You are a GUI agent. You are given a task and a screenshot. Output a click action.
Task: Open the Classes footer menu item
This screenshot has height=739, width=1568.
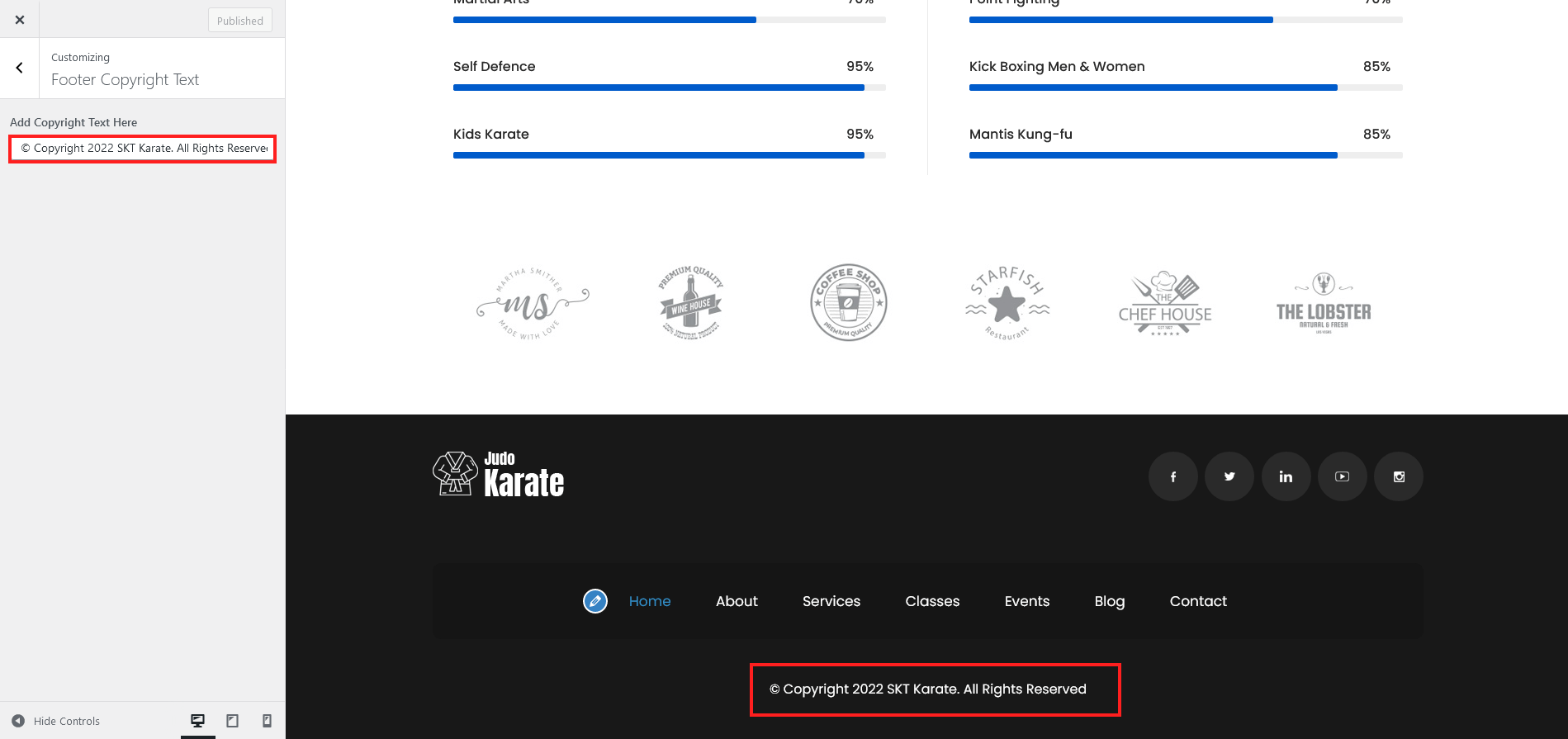coord(932,601)
